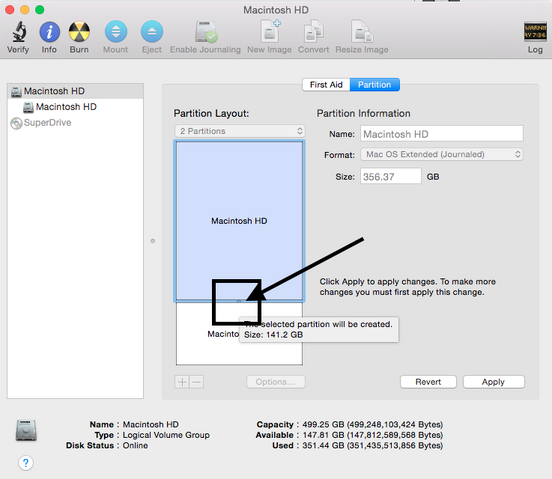The image size is (552, 479).
Task: Select the Burn toolbar icon
Action: pos(79,32)
